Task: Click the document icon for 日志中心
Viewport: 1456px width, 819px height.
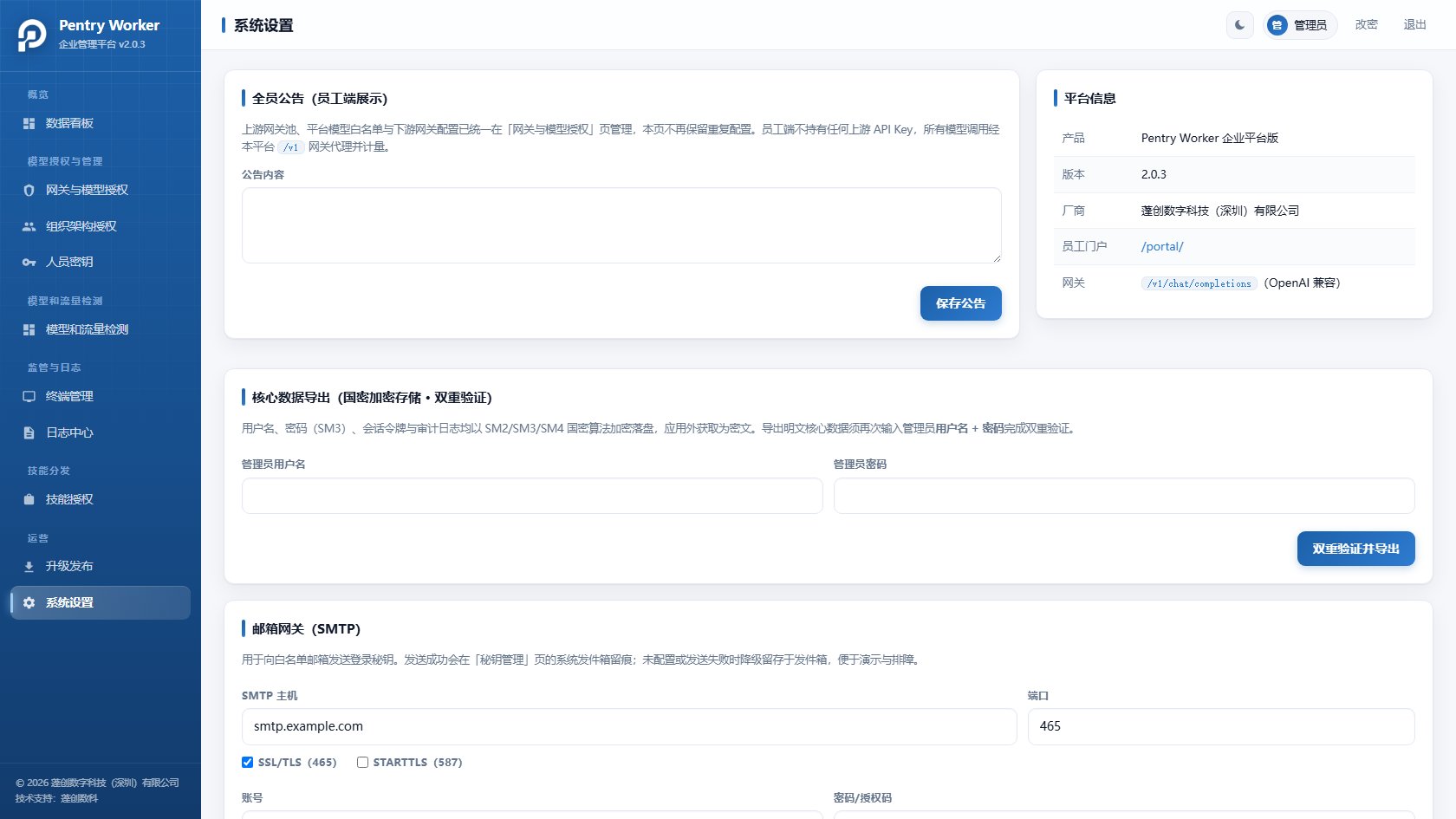Action: (x=29, y=432)
